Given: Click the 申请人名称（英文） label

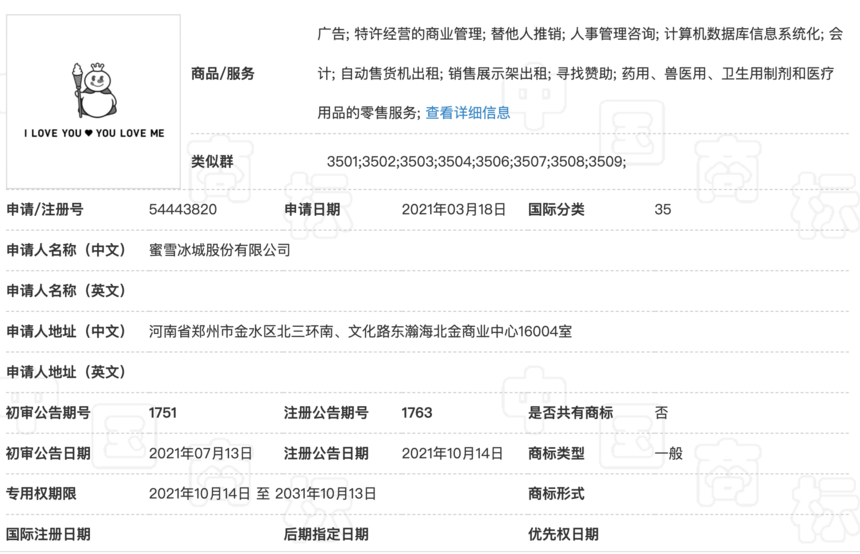Looking at the screenshot, I should pyautogui.click(x=66, y=291).
